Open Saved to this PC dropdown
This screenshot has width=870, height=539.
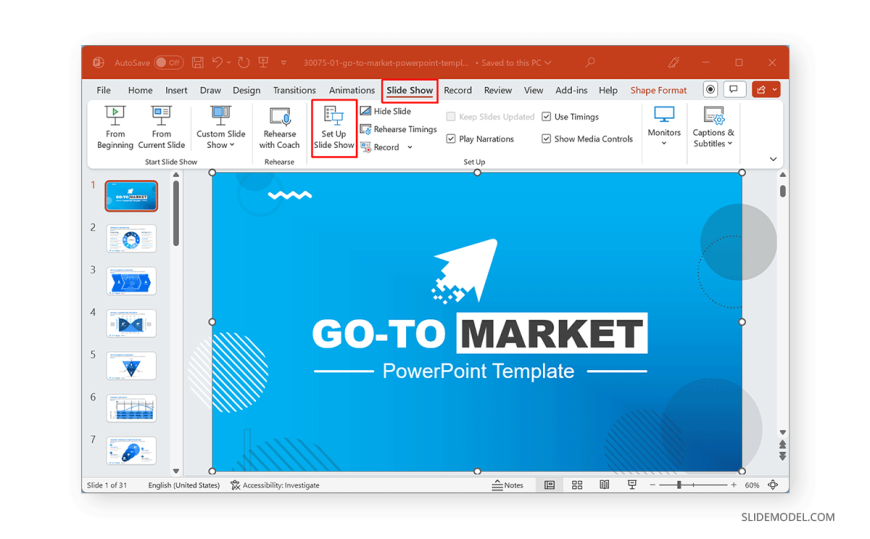(517, 63)
